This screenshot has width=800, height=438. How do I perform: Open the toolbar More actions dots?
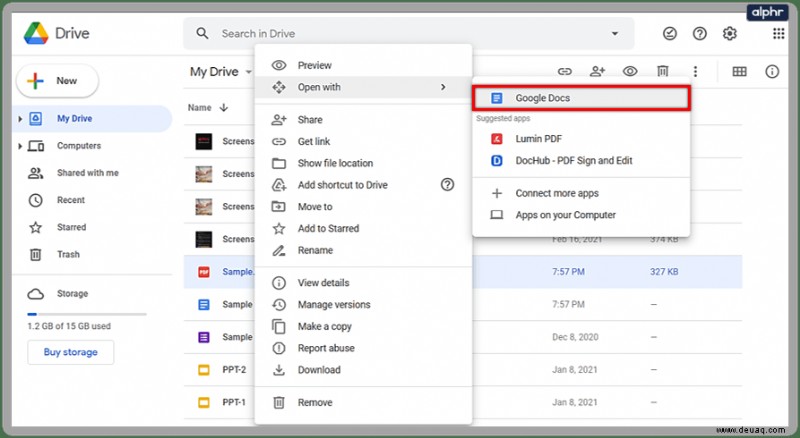[x=695, y=71]
